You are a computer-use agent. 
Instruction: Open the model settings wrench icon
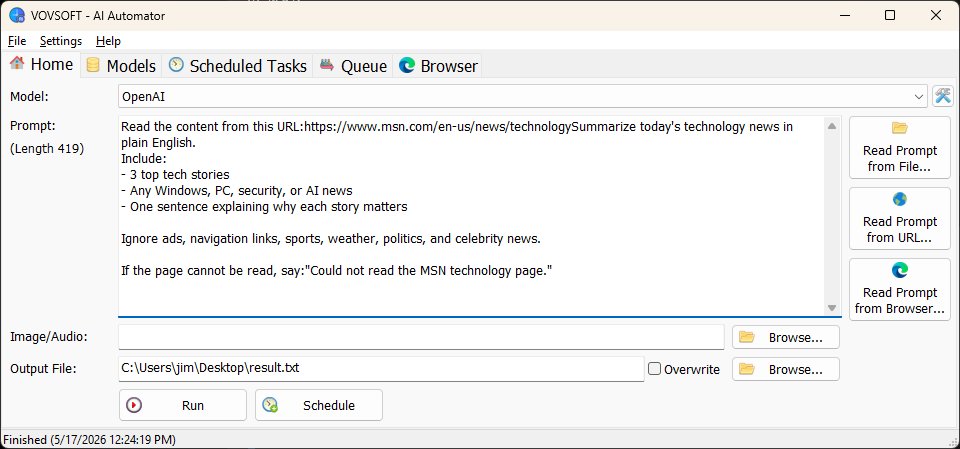coord(943,96)
